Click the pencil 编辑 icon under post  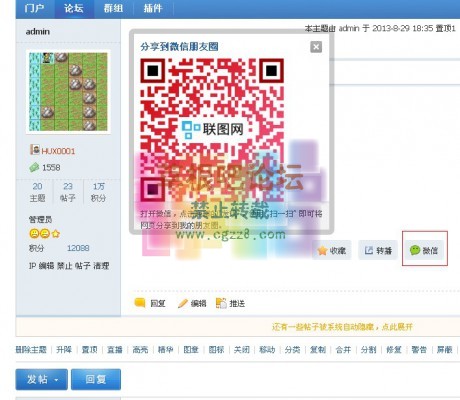183,303
